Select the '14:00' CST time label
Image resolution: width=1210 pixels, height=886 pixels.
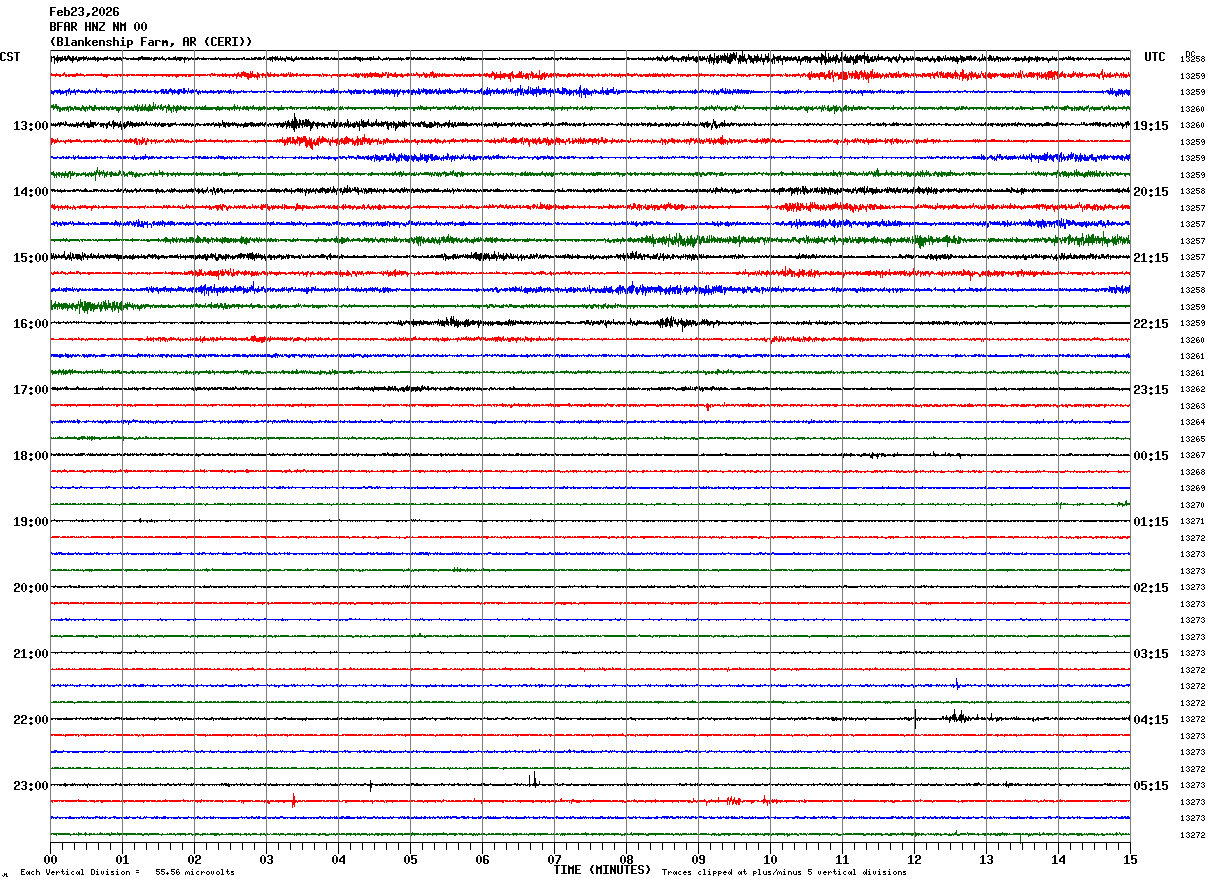click(x=30, y=192)
